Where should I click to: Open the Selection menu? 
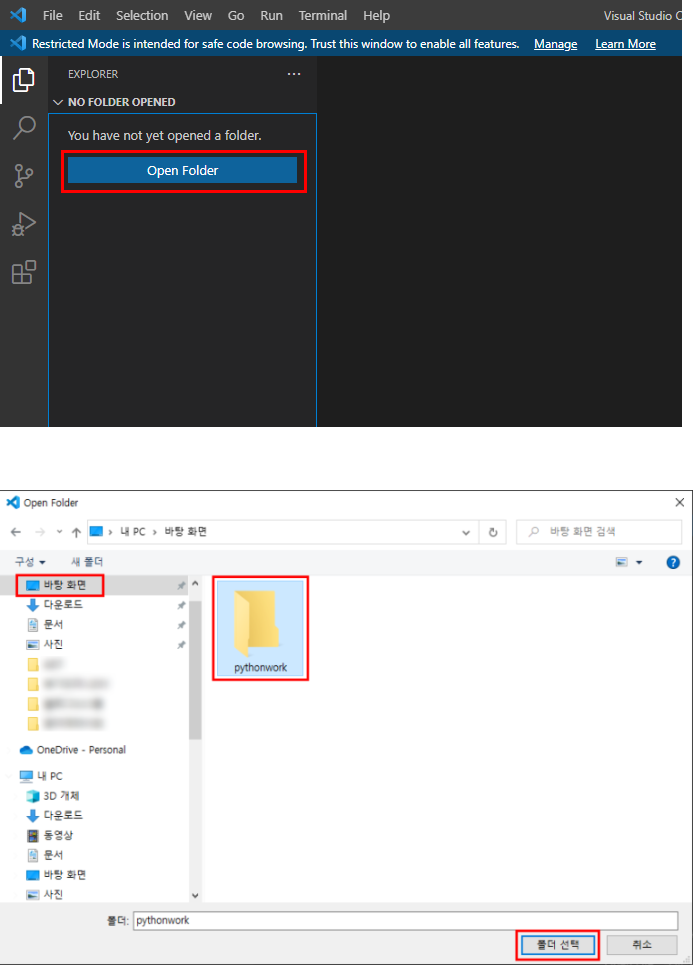[x=142, y=15]
